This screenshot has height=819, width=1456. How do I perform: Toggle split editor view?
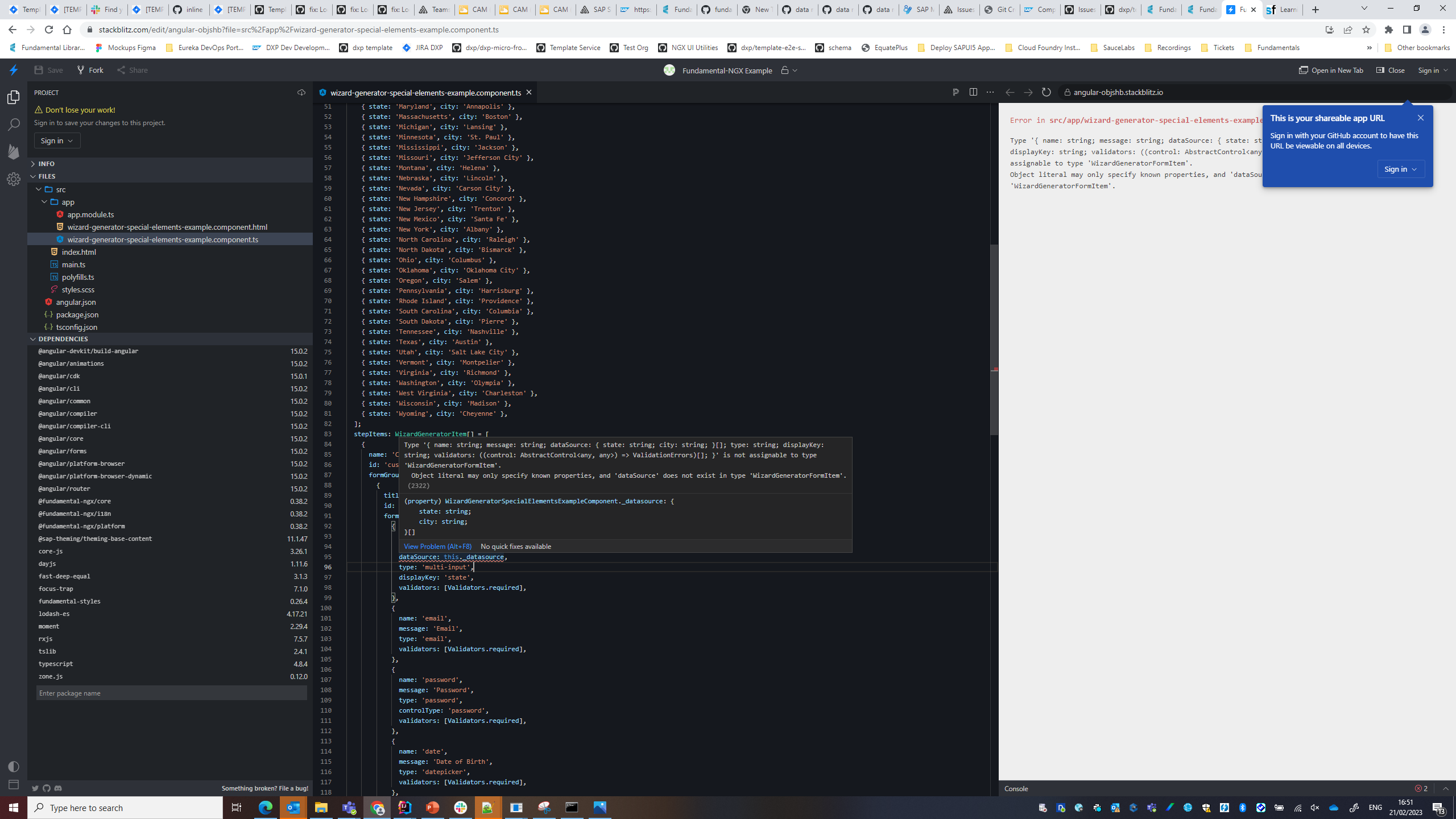coord(973,92)
